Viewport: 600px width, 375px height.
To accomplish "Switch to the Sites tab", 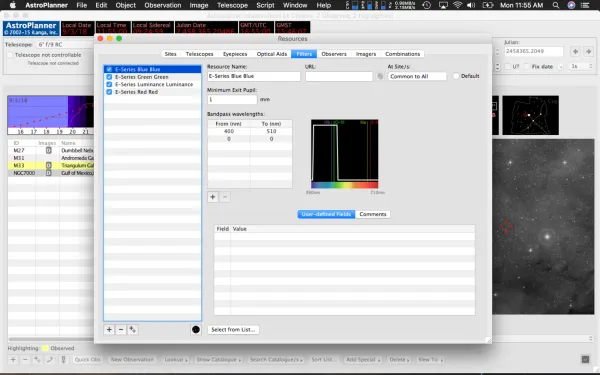I will pos(171,54).
